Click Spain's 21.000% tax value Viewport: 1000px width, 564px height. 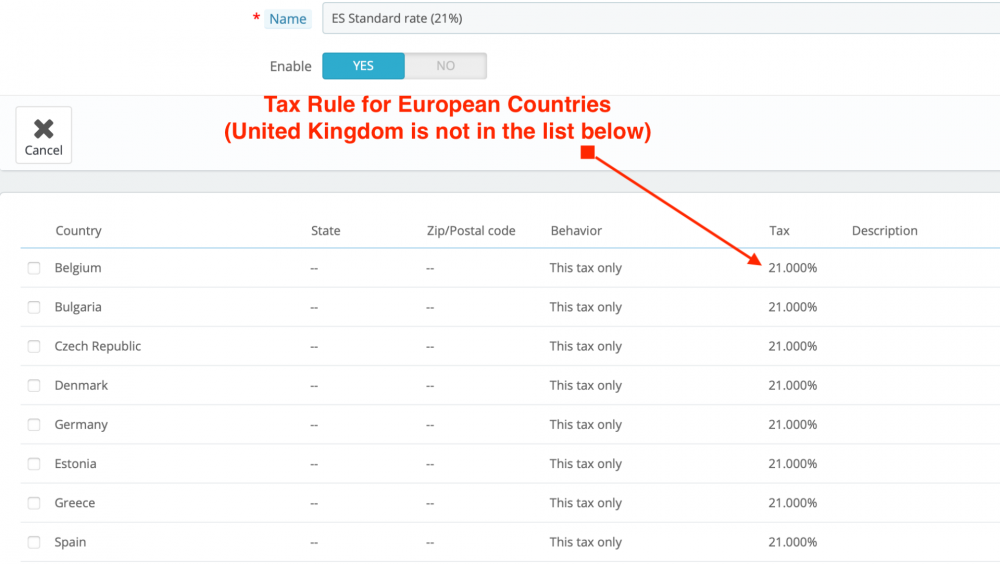pyautogui.click(x=792, y=542)
